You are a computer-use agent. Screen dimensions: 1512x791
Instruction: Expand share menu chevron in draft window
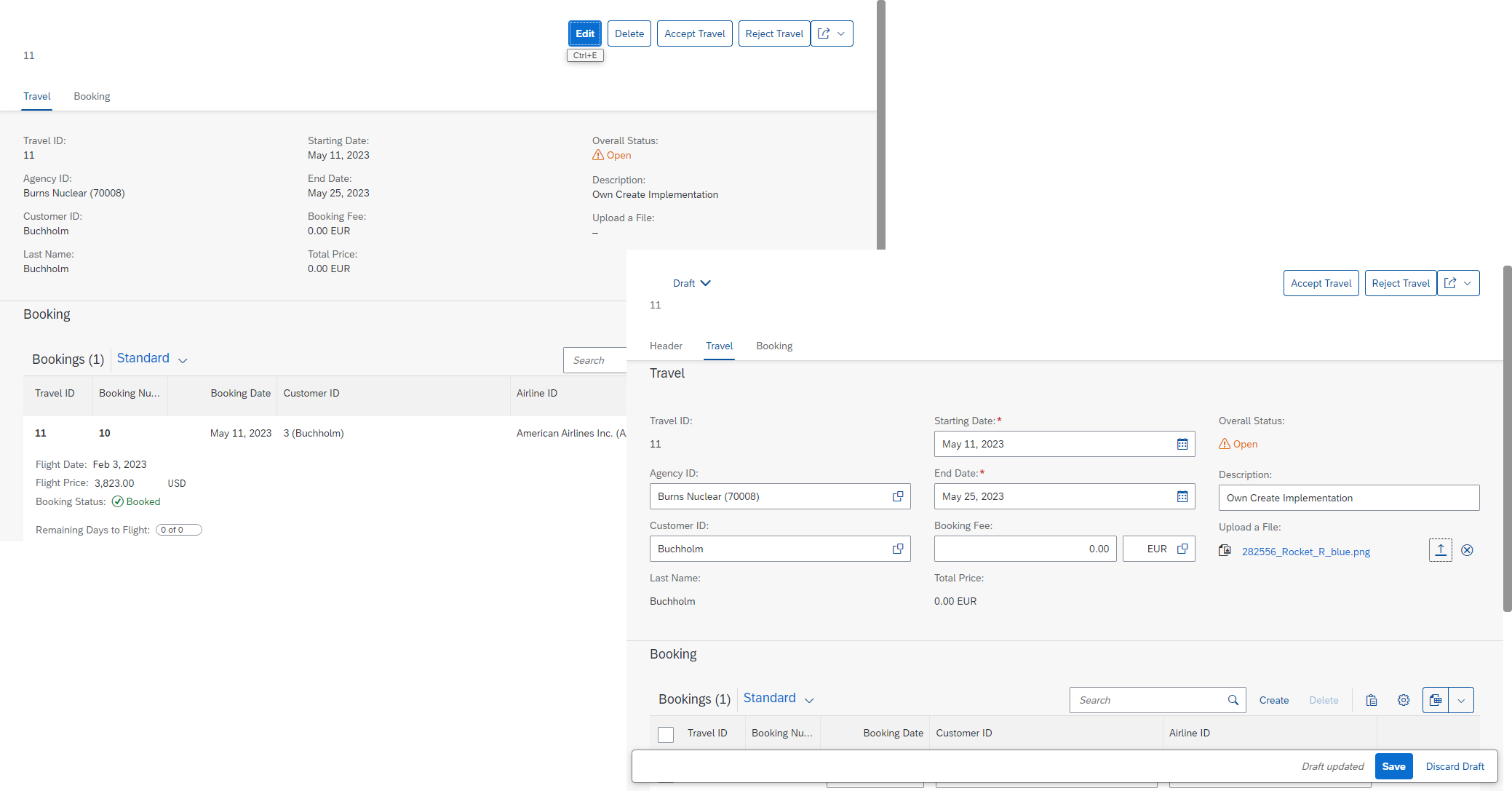[1468, 283]
